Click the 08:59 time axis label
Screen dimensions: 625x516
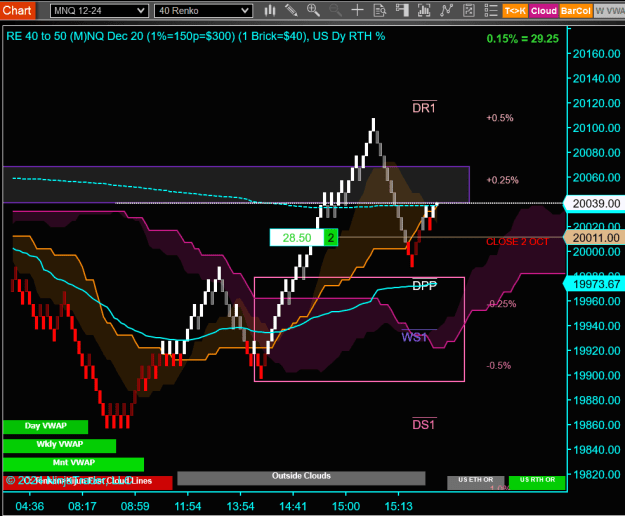click(x=135, y=506)
